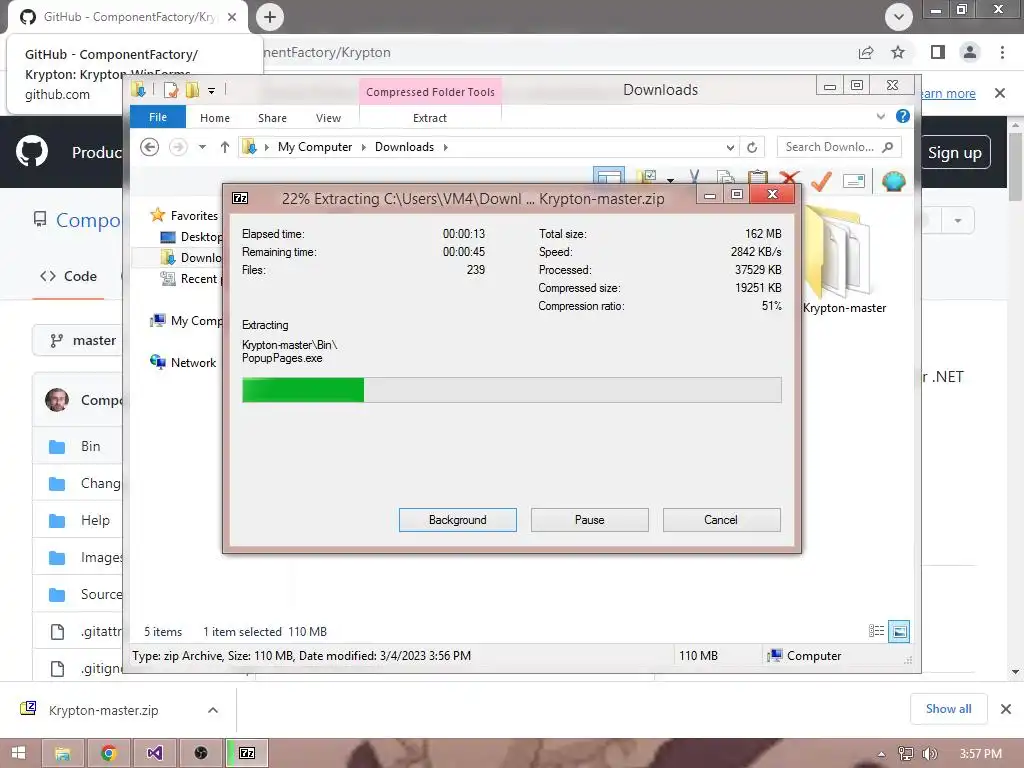Click the My Computer breadcrumb segment
The height and width of the screenshot is (768, 1024).
point(315,147)
